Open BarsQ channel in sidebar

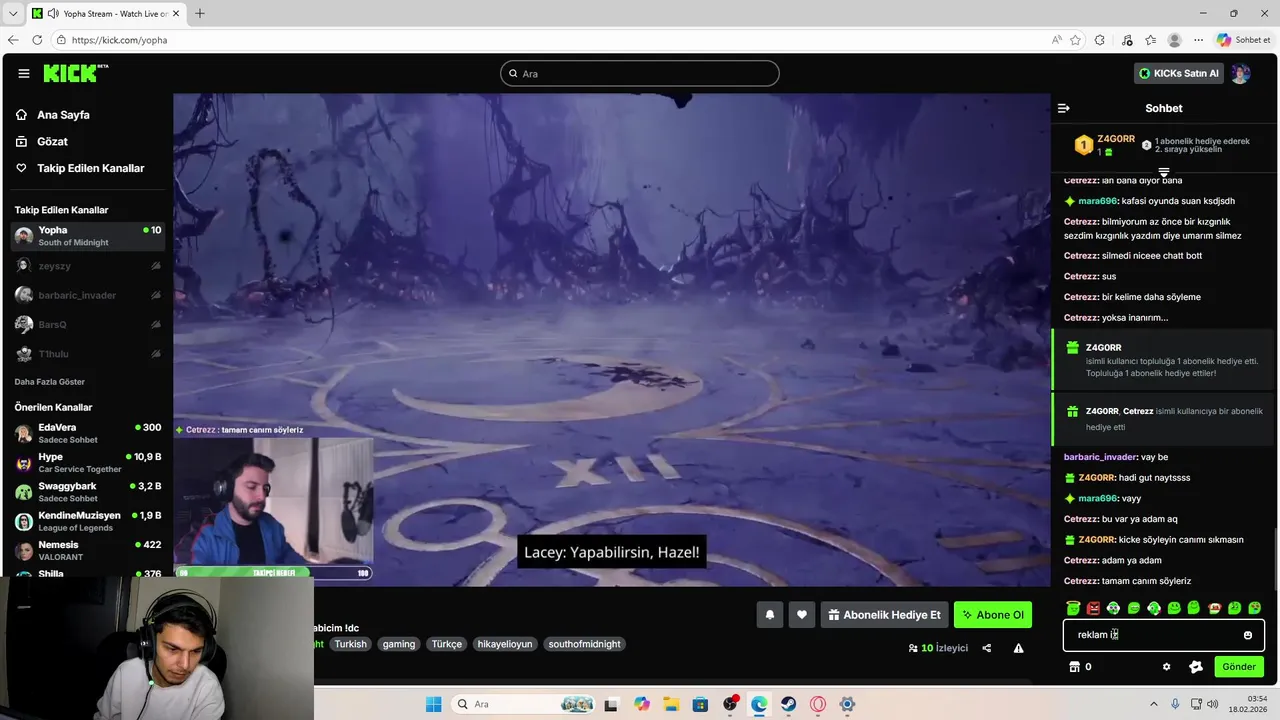click(x=88, y=324)
